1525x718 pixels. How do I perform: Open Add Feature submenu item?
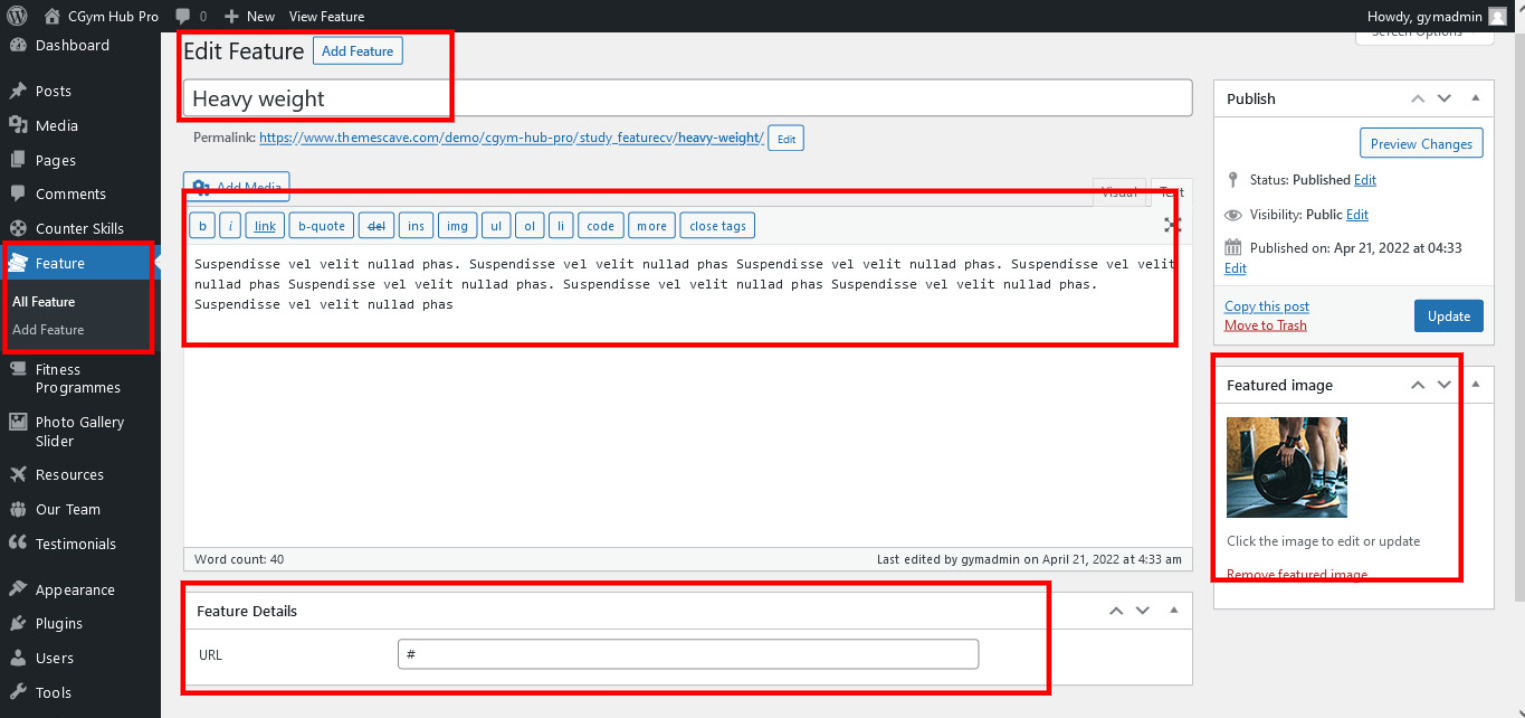[48, 329]
